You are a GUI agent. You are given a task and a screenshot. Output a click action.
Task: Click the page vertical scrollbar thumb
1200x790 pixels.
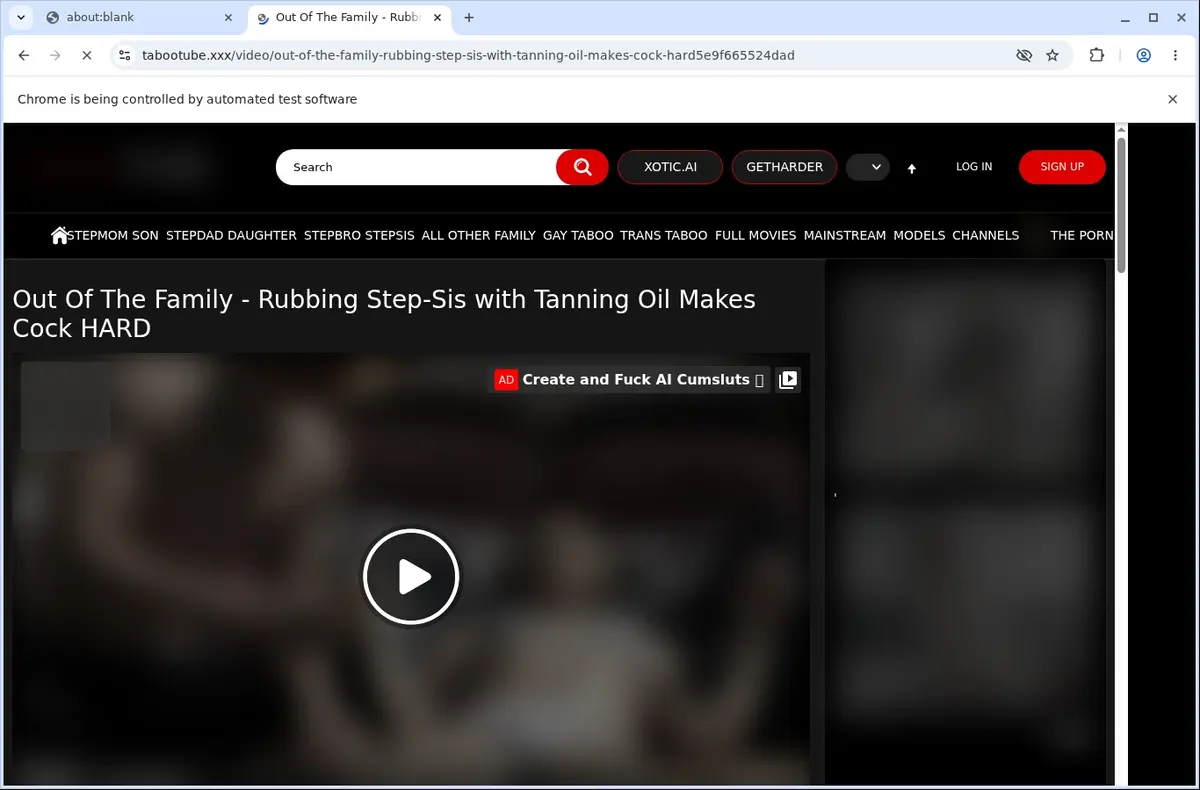coord(1121,205)
